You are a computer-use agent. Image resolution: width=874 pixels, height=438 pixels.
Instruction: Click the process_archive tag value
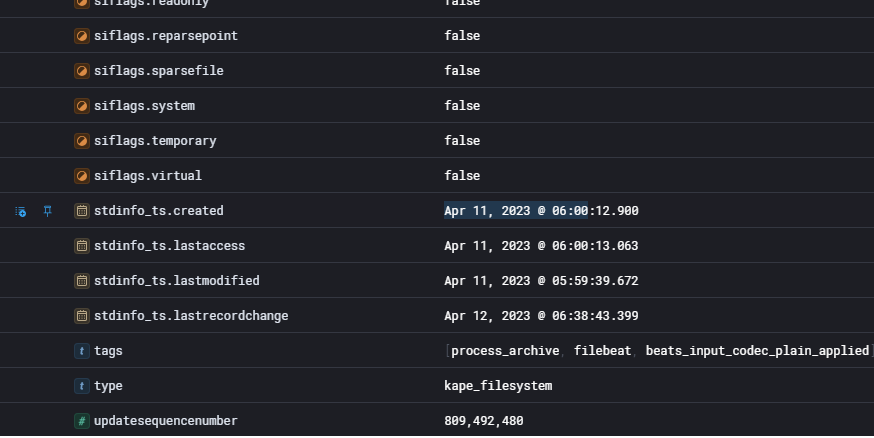pyautogui.click(x=506, y=351)
